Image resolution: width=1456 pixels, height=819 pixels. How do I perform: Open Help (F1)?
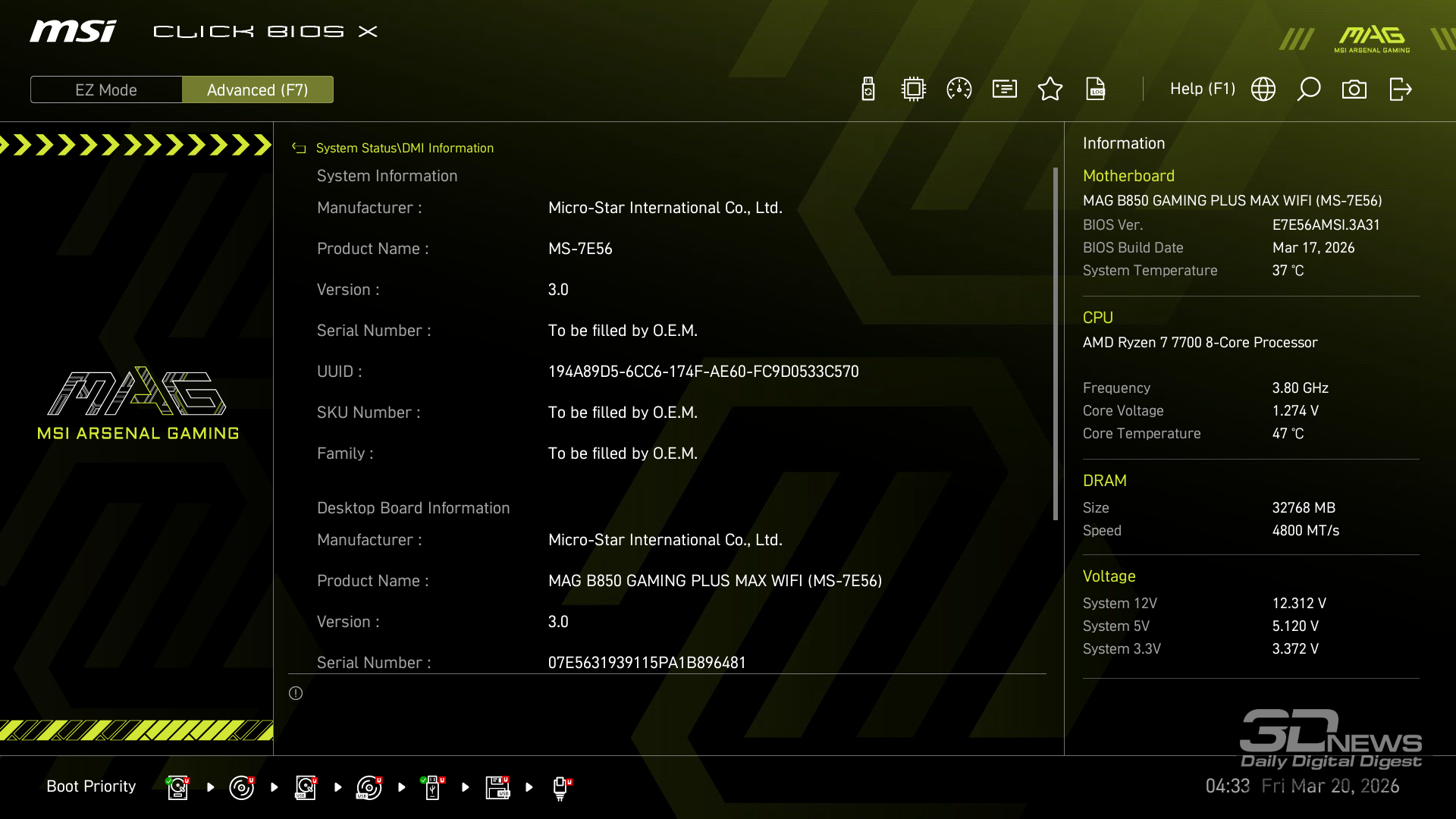pyautogui.click(x=1202, y=89)
